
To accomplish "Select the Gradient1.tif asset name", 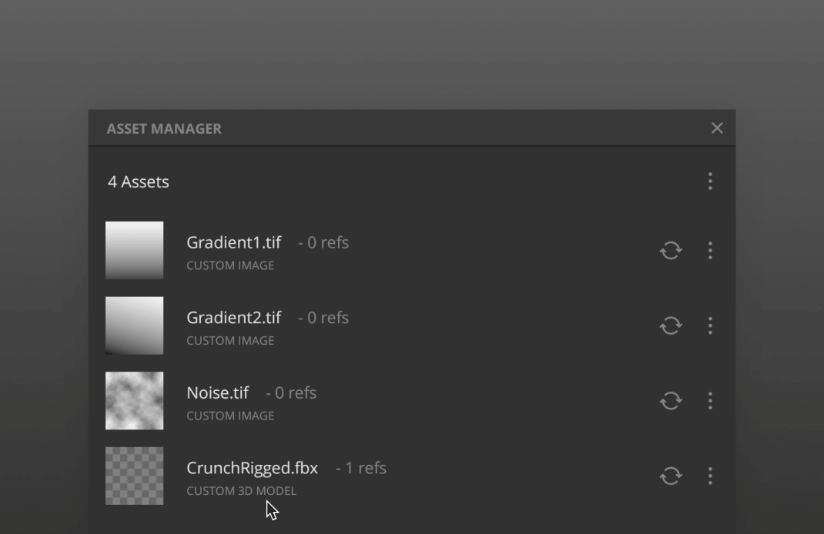I will point(234,242).
